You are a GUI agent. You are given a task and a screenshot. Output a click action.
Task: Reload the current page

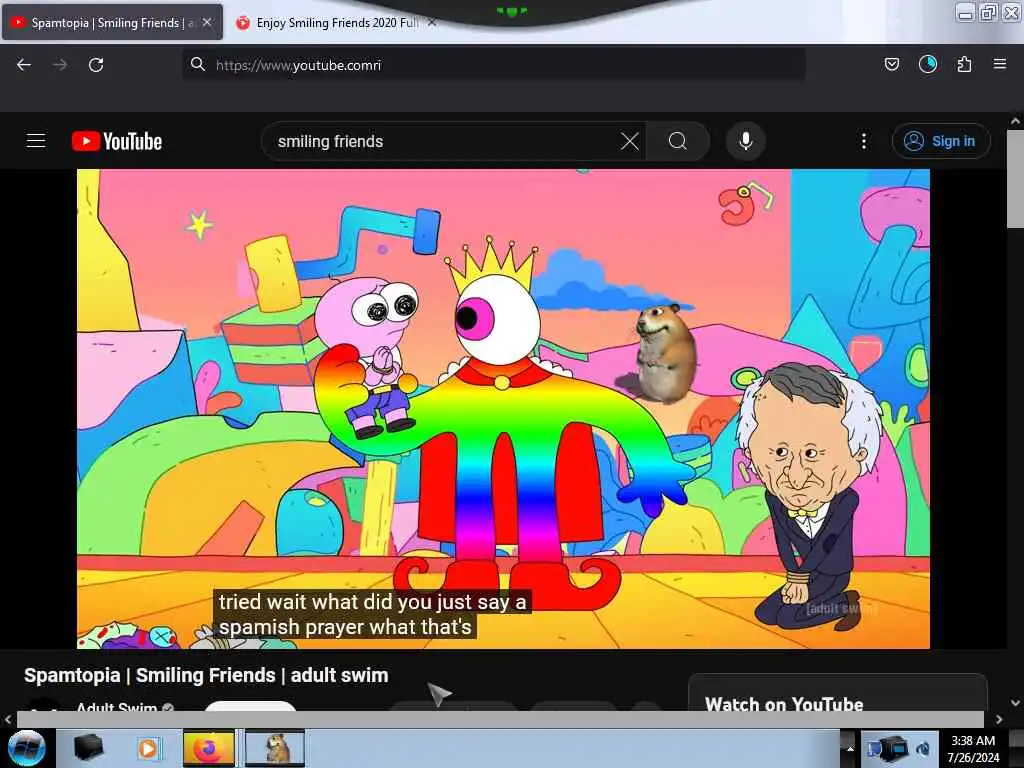click(x=96, y=65)
